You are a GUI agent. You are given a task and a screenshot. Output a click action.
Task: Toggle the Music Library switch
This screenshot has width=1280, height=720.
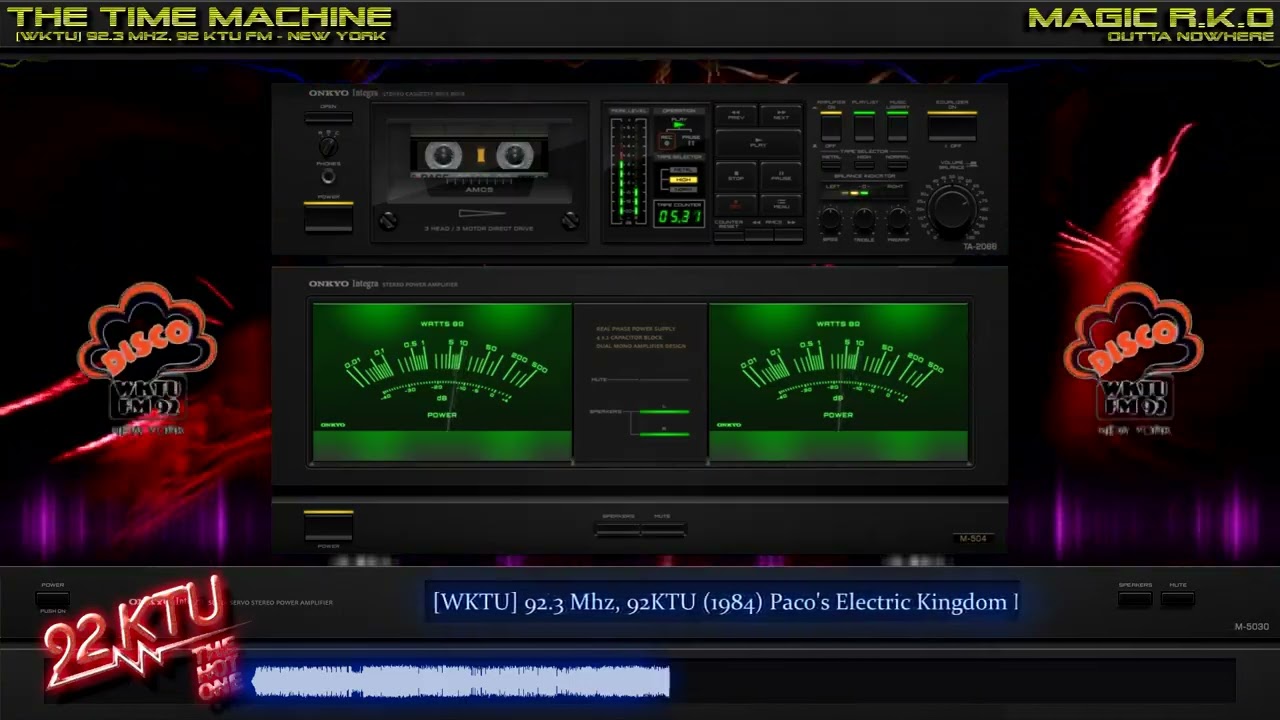point(897,127)
